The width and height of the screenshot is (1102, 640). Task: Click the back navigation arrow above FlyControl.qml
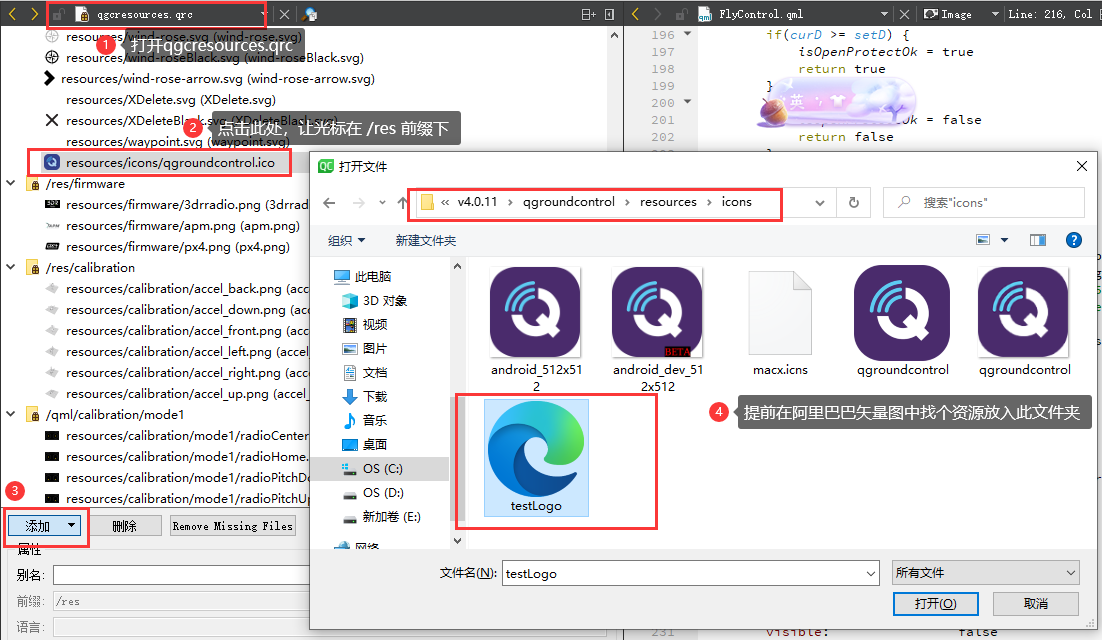[635, 13]
